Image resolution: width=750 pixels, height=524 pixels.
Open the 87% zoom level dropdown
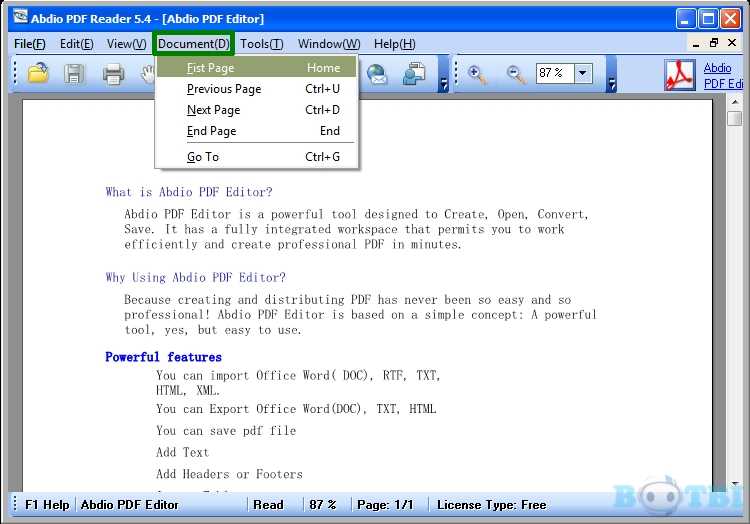point(583,73)
